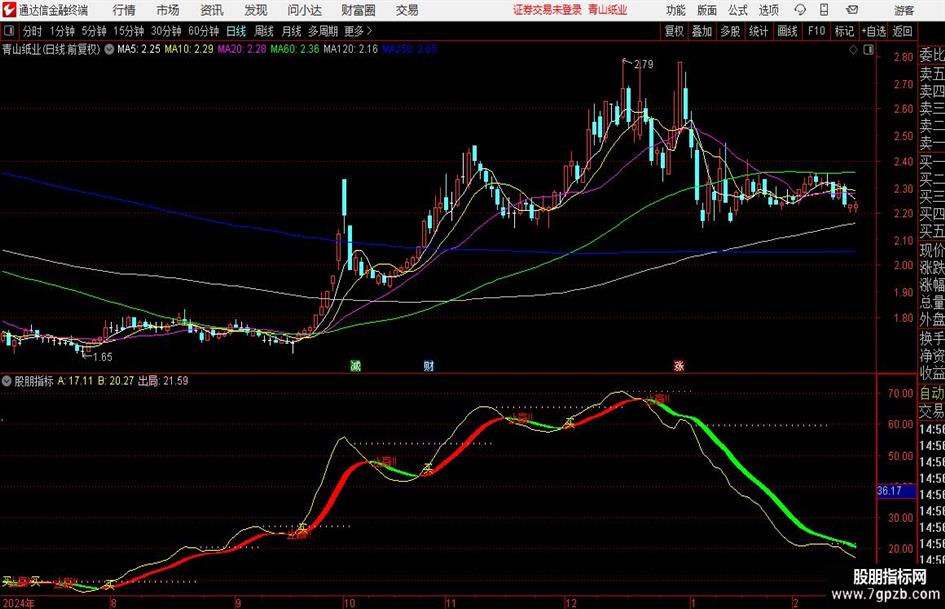The width and height of the screenshot is (945, 609).
Task: Switch to 30分钟 chart period
Action: tap(166, 31)
